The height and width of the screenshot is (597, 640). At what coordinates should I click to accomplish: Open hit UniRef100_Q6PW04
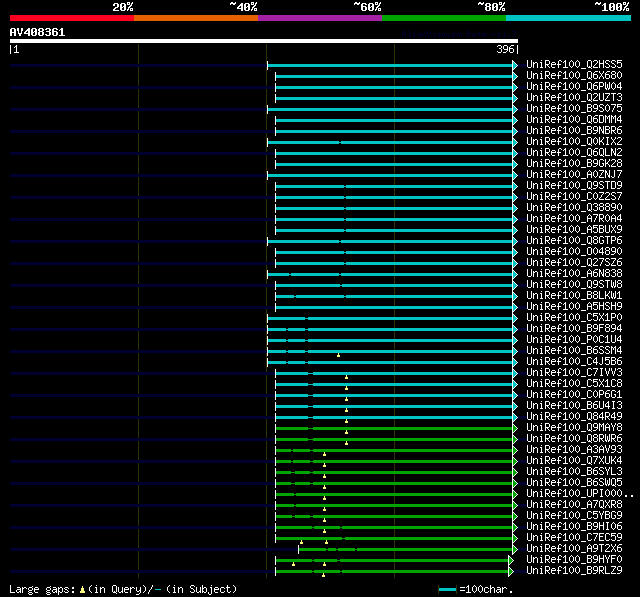point(574,87)
